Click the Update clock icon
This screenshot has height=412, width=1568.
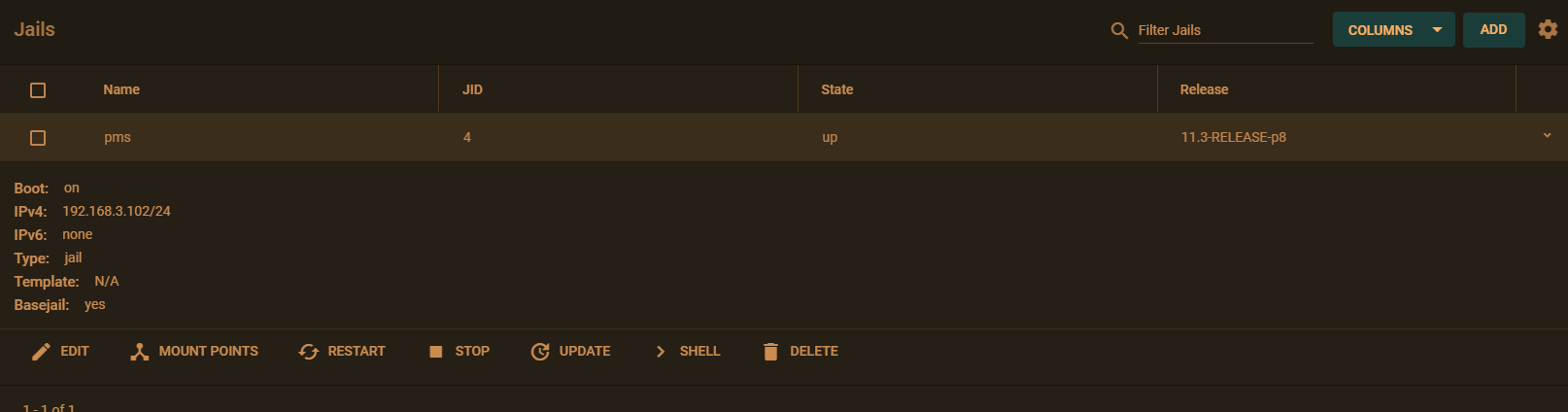point(540,352)
